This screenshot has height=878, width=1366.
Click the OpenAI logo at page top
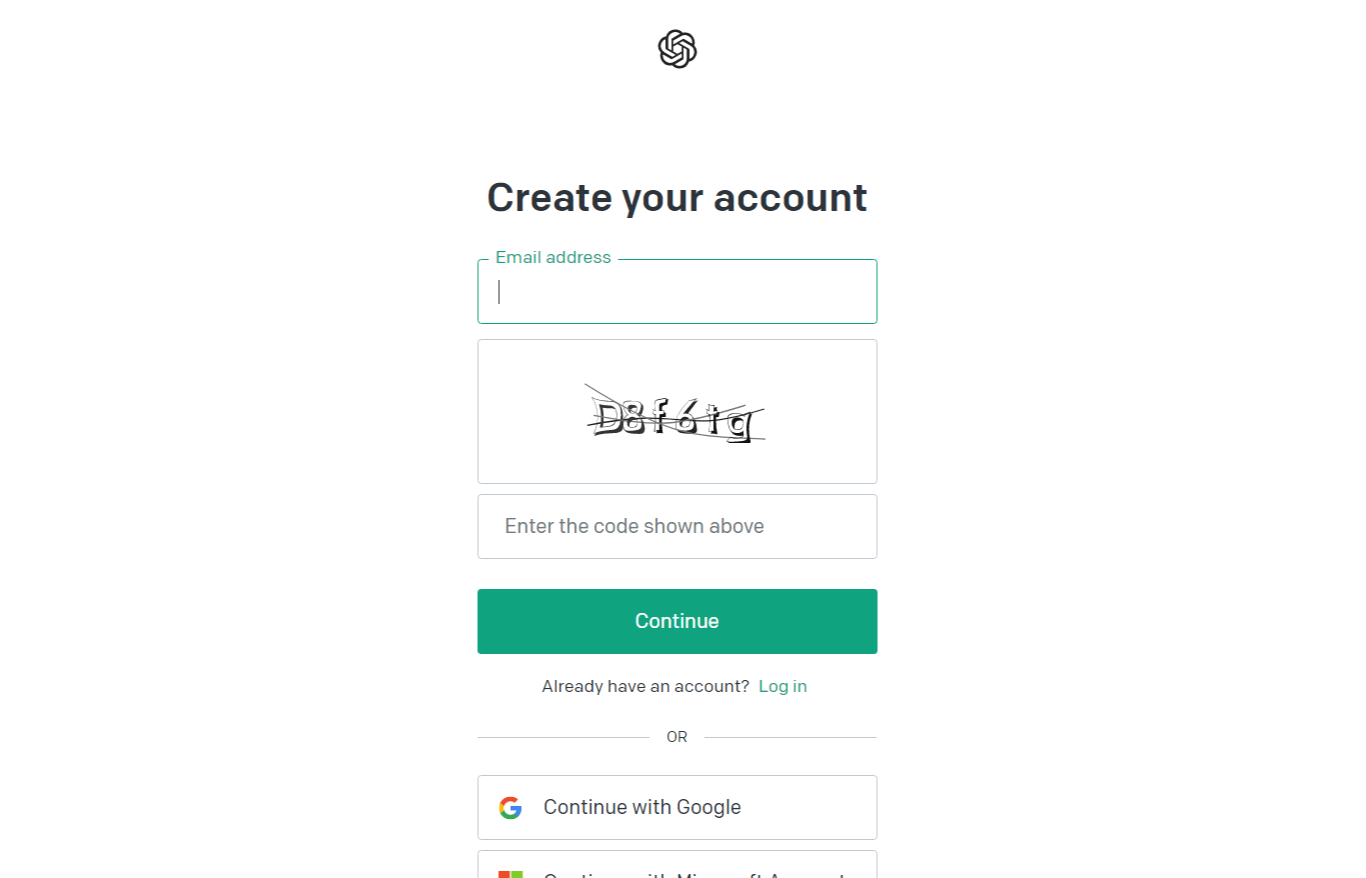(x=677, y=49)
